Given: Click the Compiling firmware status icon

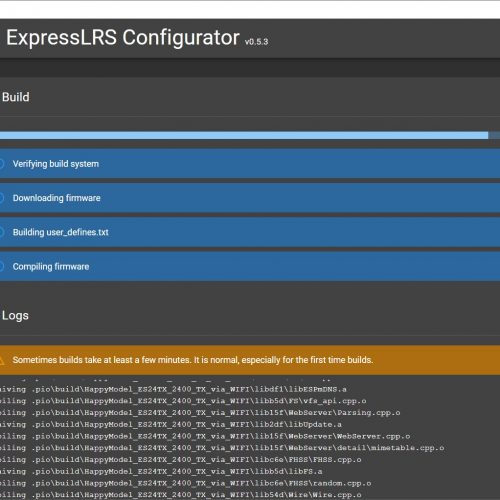Looking at the screenshot, I should (2, 266).
